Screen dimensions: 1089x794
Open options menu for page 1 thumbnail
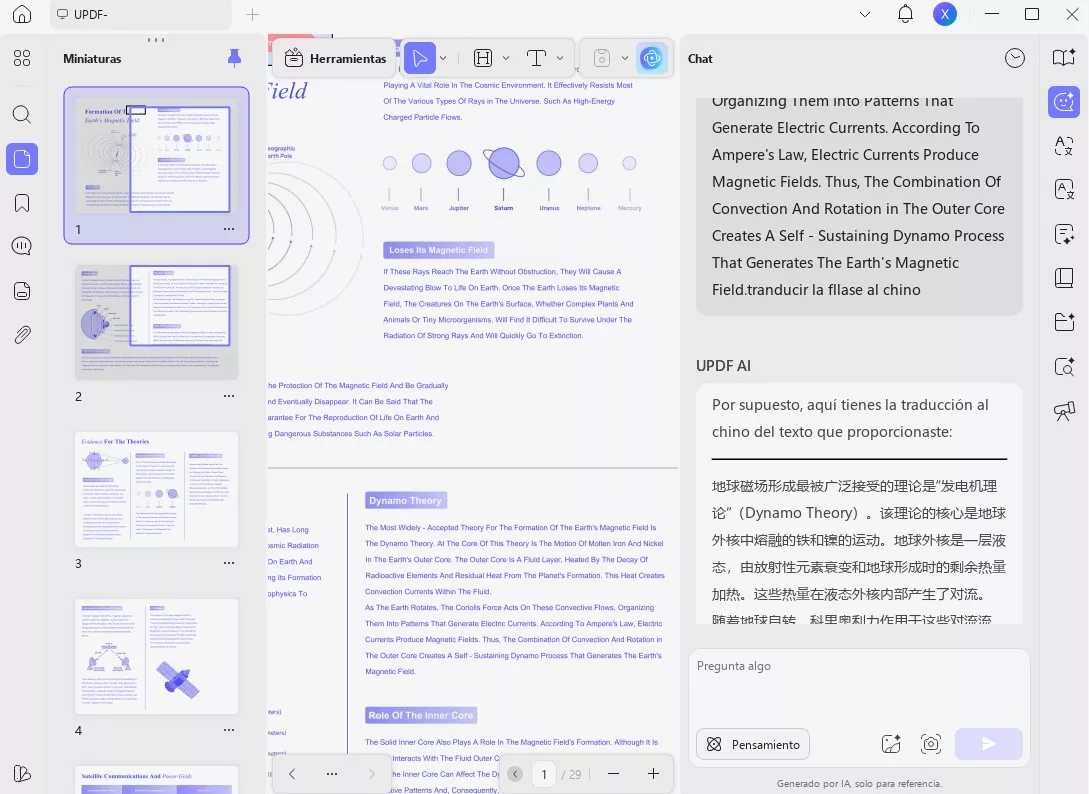(x=229, y=229)
